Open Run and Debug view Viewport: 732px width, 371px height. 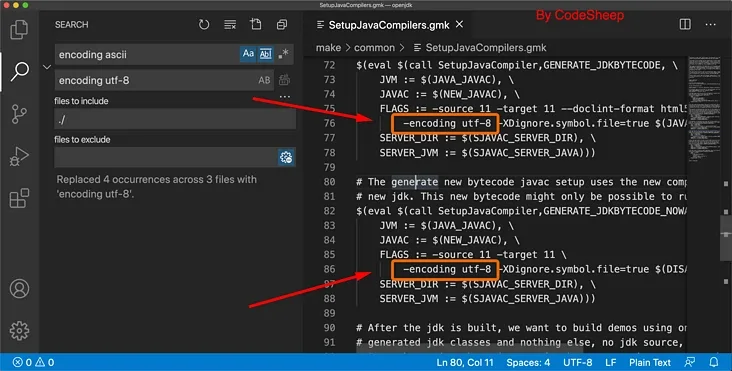(x=19, y=156)
